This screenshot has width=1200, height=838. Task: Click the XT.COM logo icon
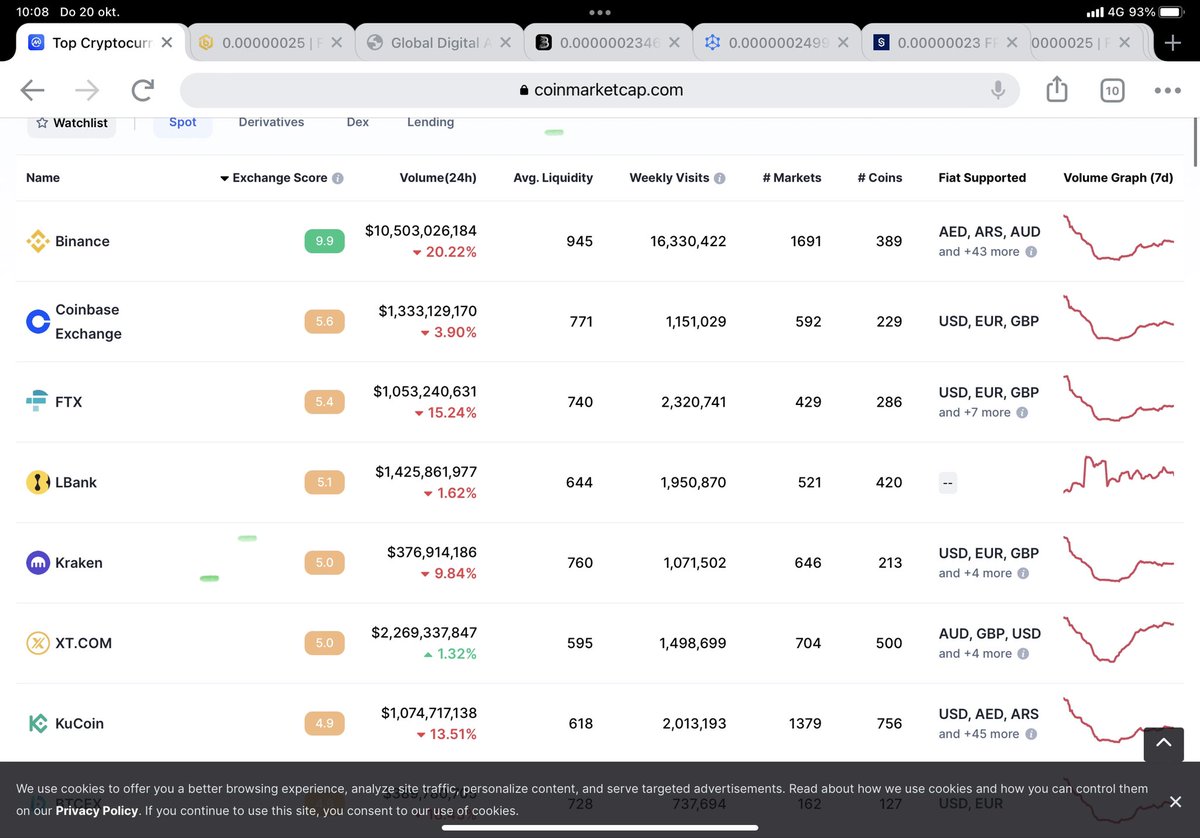38,643
